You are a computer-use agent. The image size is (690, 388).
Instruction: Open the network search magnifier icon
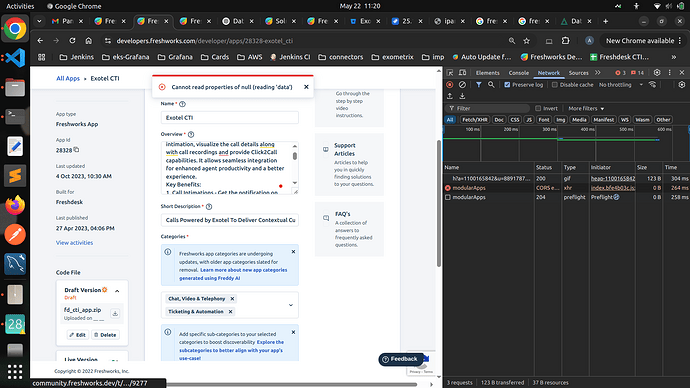[x=491, y=84]
